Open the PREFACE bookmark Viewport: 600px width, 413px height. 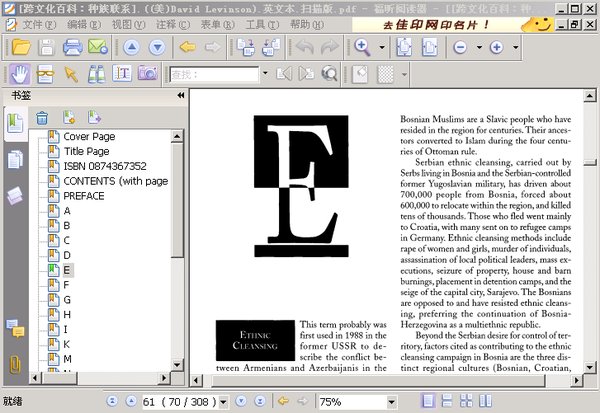click(x=83, y=196)
